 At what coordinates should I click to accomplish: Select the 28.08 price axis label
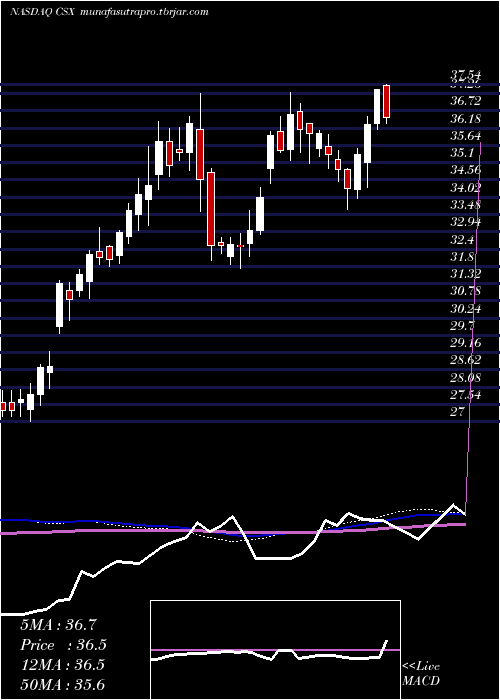tap(466, 378)
